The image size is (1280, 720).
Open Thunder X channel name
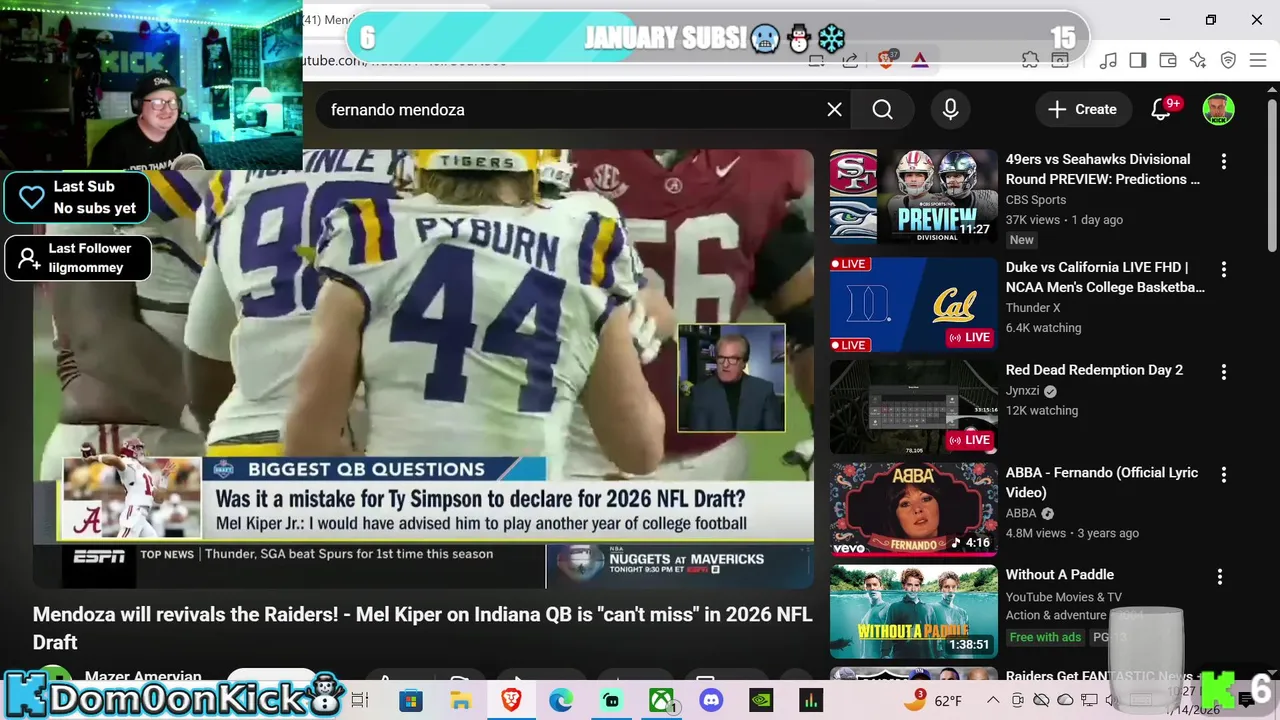pyautogui.click(x=1033, y=308)
